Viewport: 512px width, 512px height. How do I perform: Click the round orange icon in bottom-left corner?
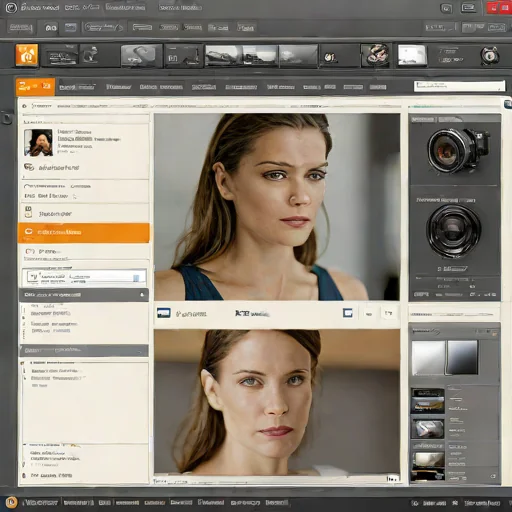(x=12, y=502)
